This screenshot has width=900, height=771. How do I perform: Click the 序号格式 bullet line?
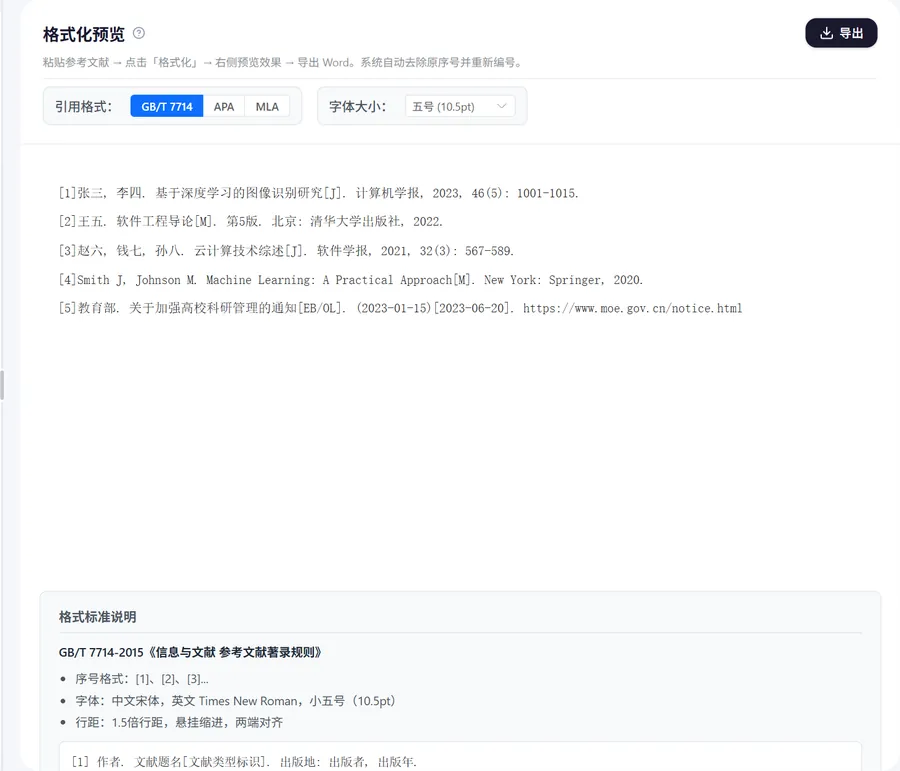click(142, 679)
